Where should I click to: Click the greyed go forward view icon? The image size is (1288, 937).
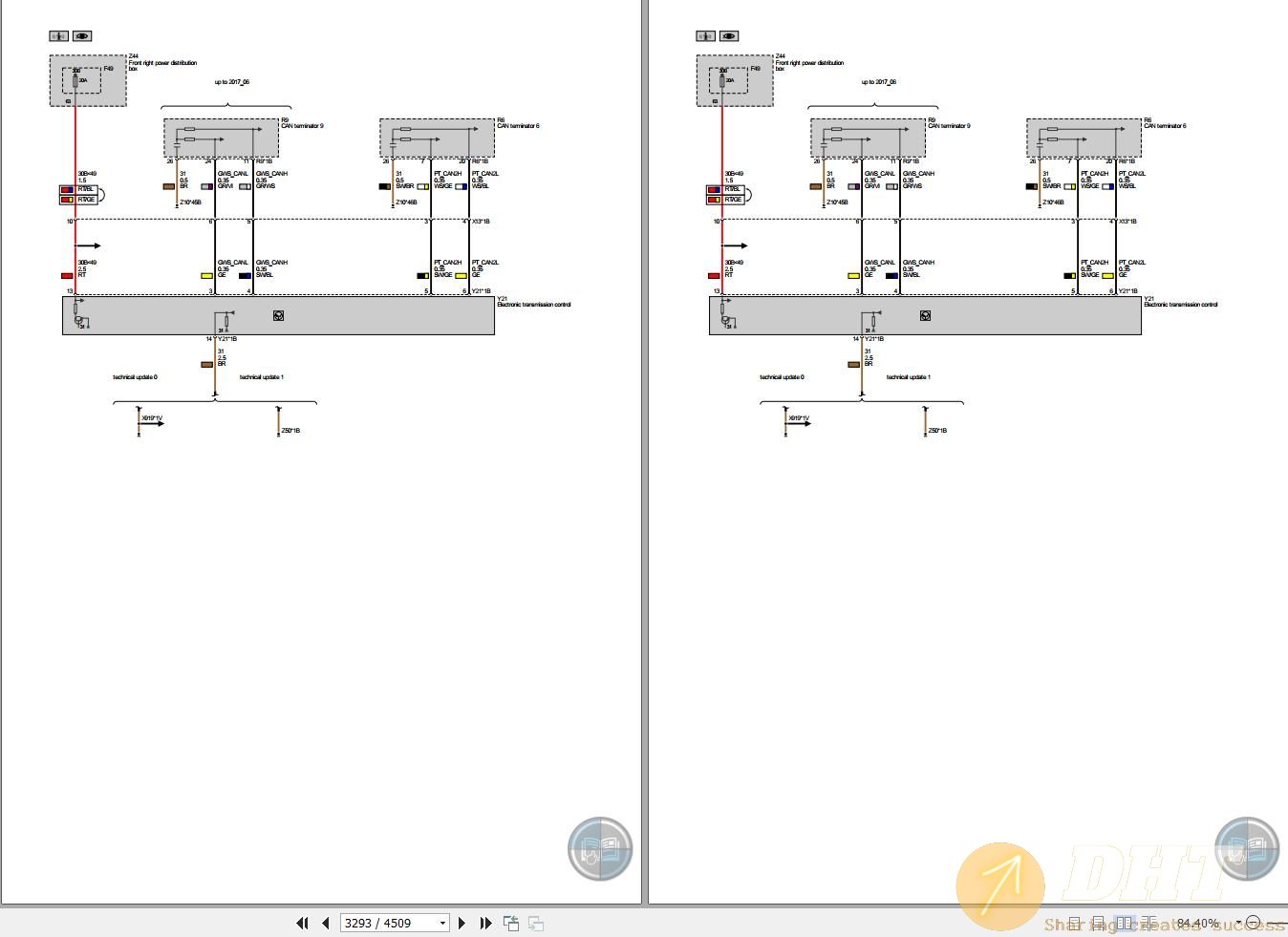point(536,923)
